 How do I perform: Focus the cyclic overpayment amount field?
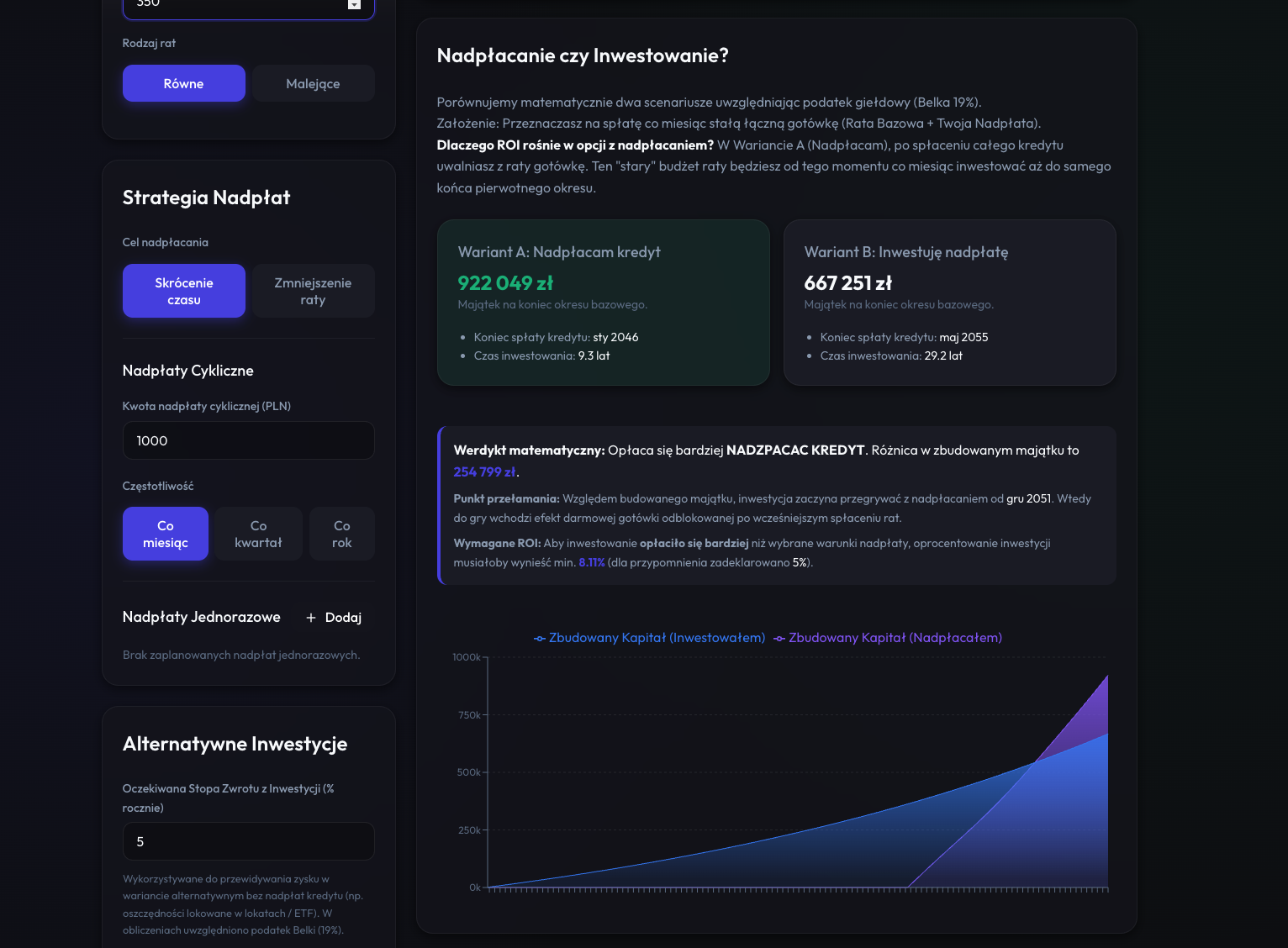[x=248, y=440]
